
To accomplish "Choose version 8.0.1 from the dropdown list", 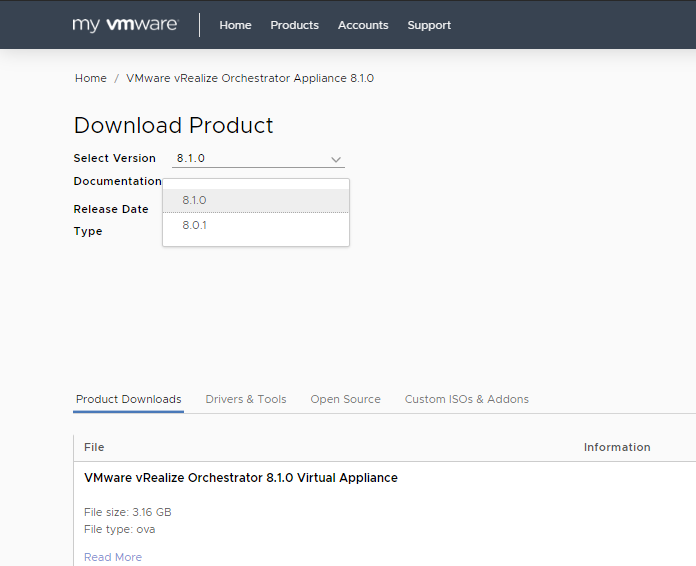I will pyautogui.click(x=256, y=225).
